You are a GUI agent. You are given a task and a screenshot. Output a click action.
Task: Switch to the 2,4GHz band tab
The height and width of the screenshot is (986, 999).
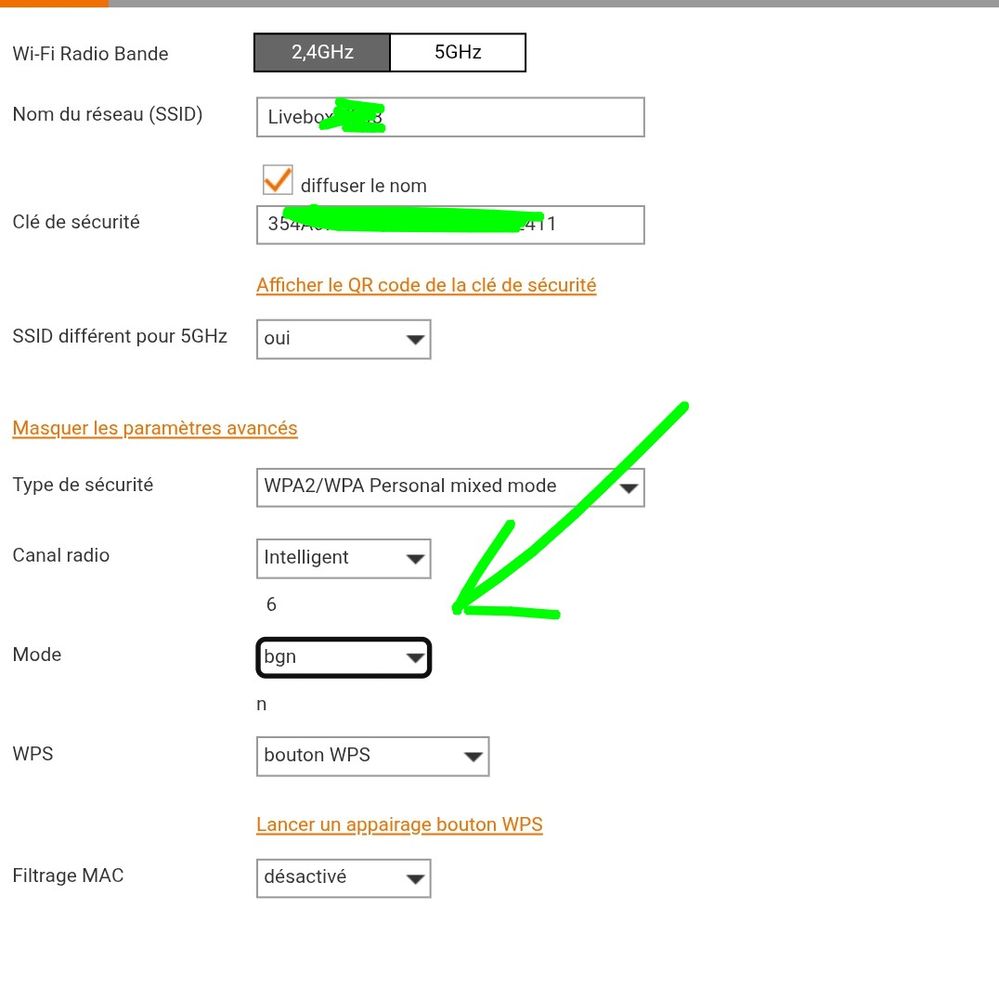click(x=322, y=52)
